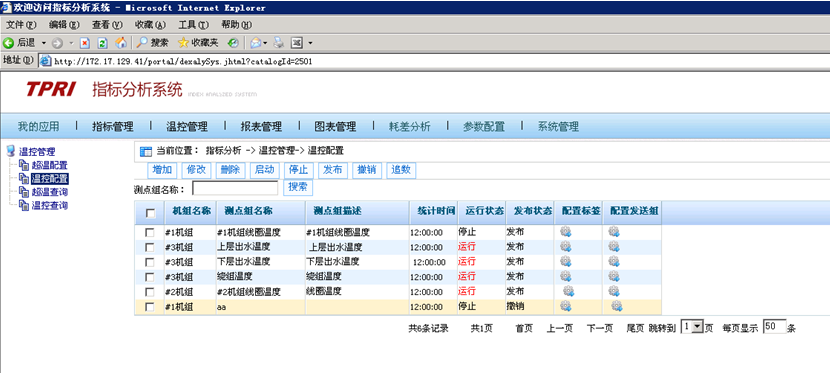Open 配置发送组 gear for #1机组线圈温度 row
The height and width of the screenshot is (373, 830).
click(x=614, y=231)
